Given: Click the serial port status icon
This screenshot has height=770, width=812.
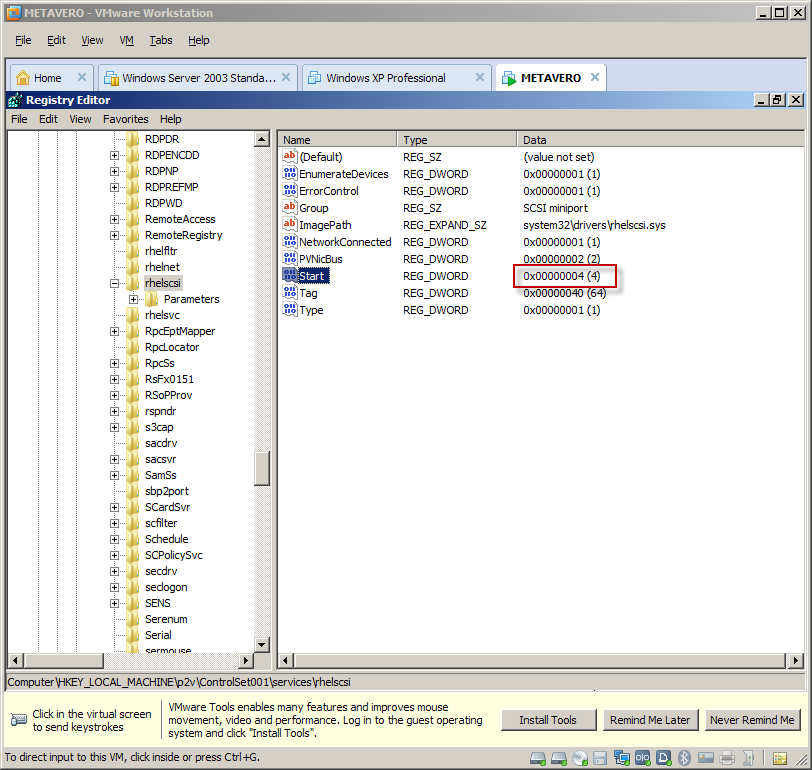Looking at the screenshot, I should point(643,758).
